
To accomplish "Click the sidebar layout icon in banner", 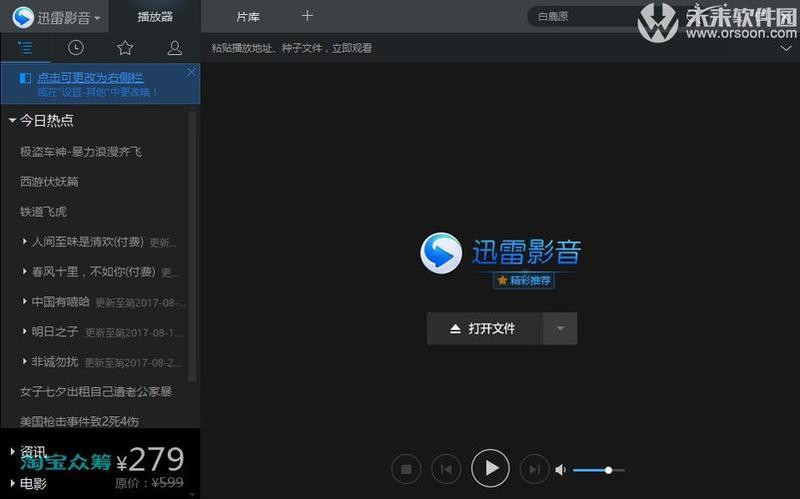I will (x=25, y=78).
